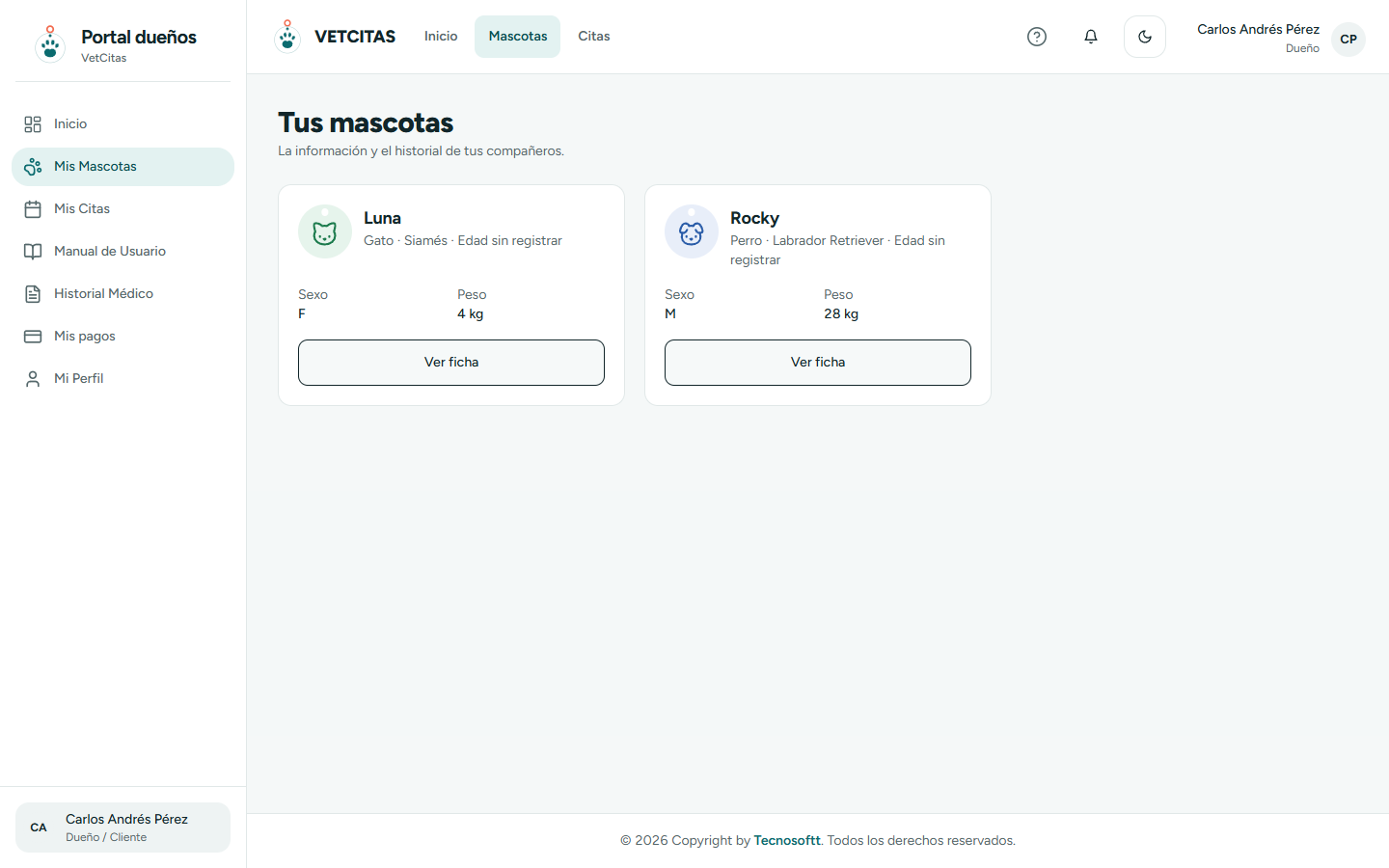Click the book icon beside Manual de Usuario
This screenshot has height=868, width=1389.
click(33, 252)
